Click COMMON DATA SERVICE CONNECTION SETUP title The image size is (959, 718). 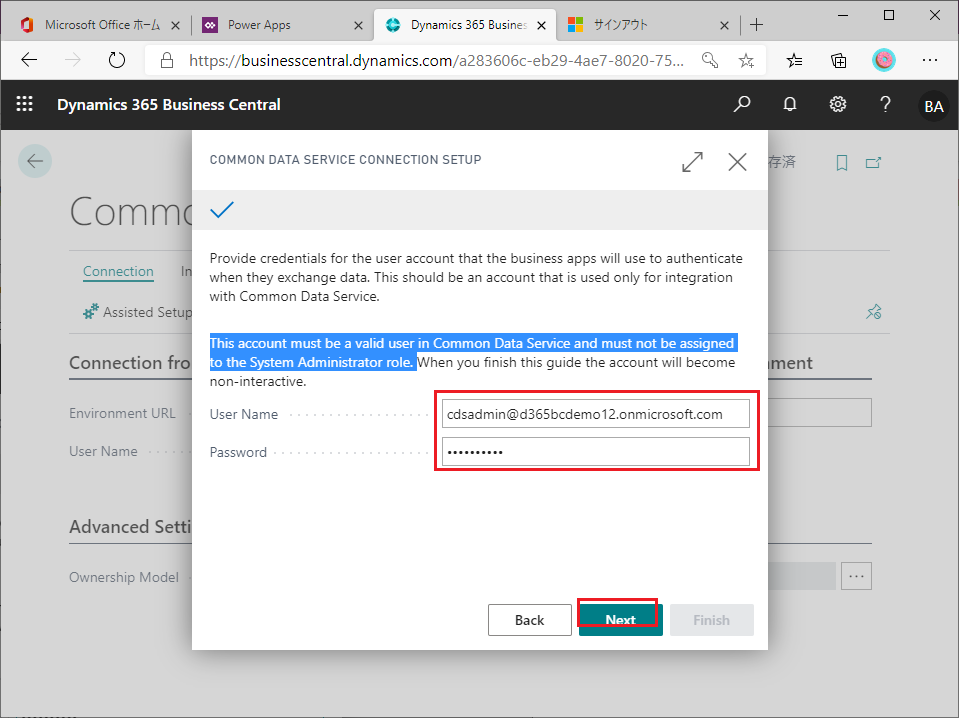[x=346, y=160]
